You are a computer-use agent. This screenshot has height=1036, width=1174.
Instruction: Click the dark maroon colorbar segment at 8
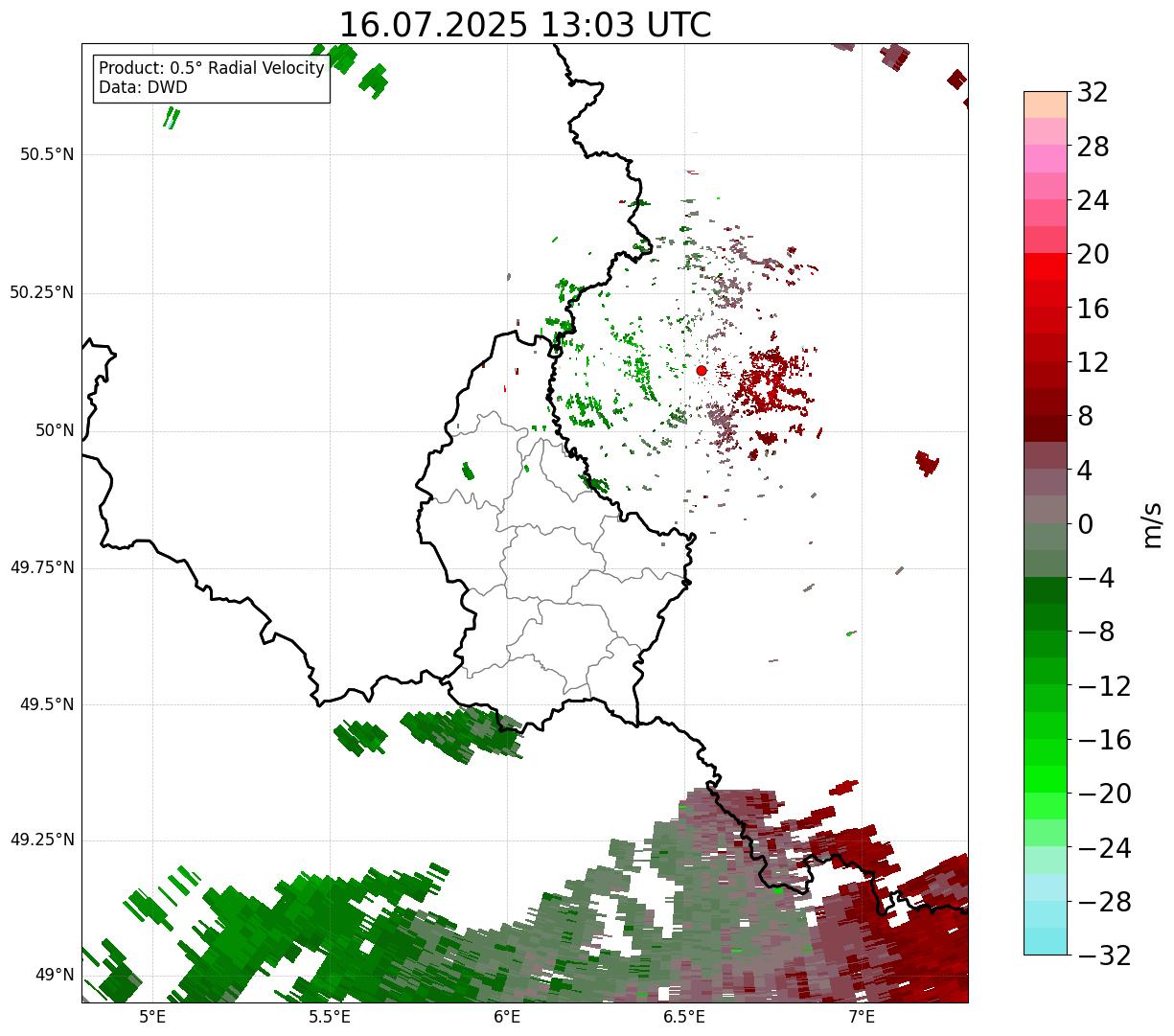coord(1046,428)
